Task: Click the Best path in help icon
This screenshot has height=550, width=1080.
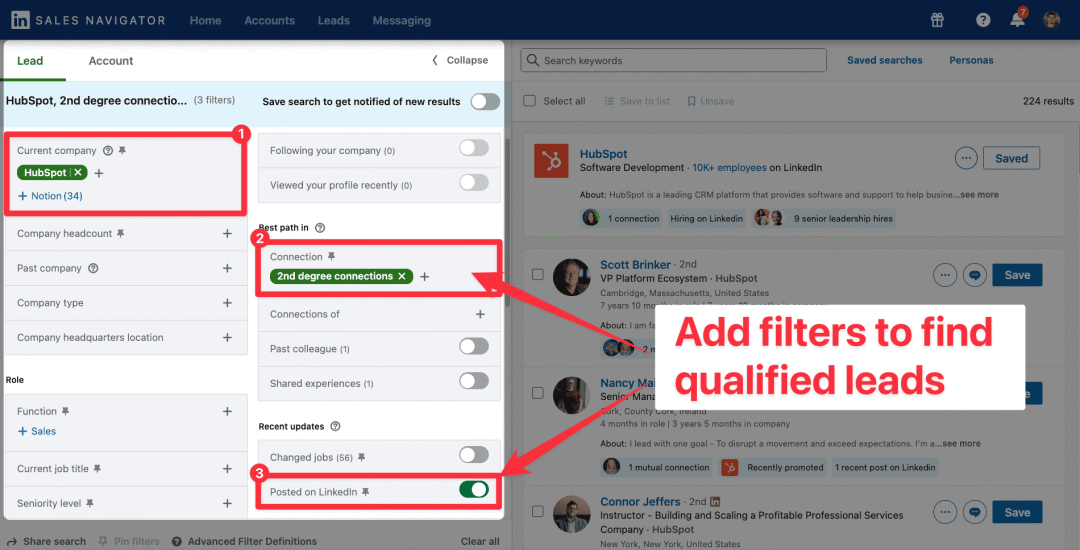Action: [x=320, y=227]
